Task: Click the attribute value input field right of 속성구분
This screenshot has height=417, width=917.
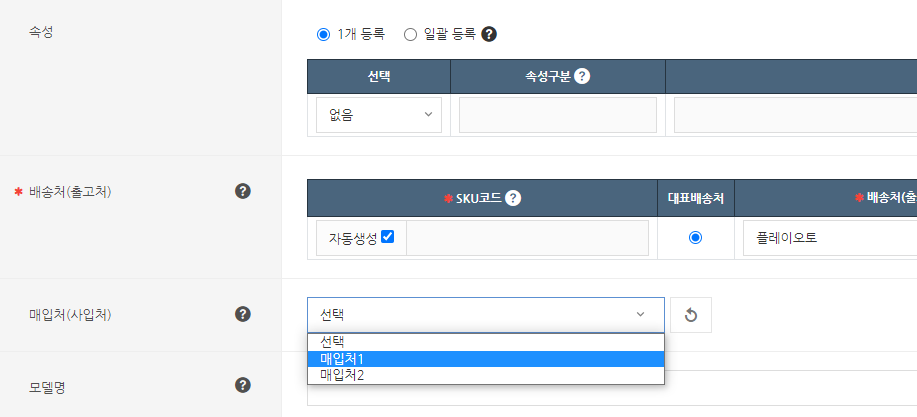Action: click(794, 115)
